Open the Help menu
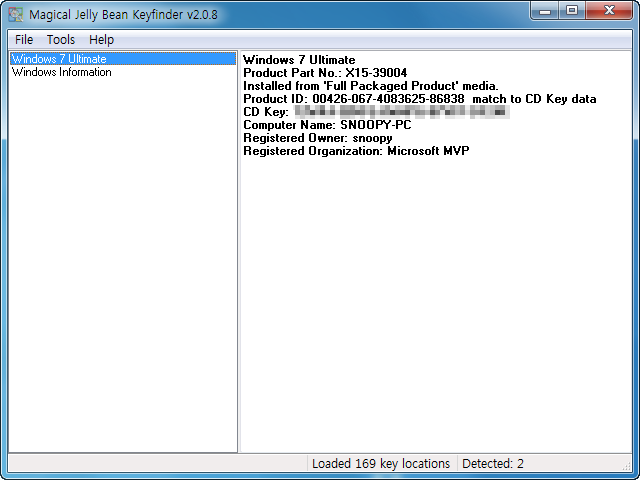This screenshot has height=480, width=640. tap(101, 40)
